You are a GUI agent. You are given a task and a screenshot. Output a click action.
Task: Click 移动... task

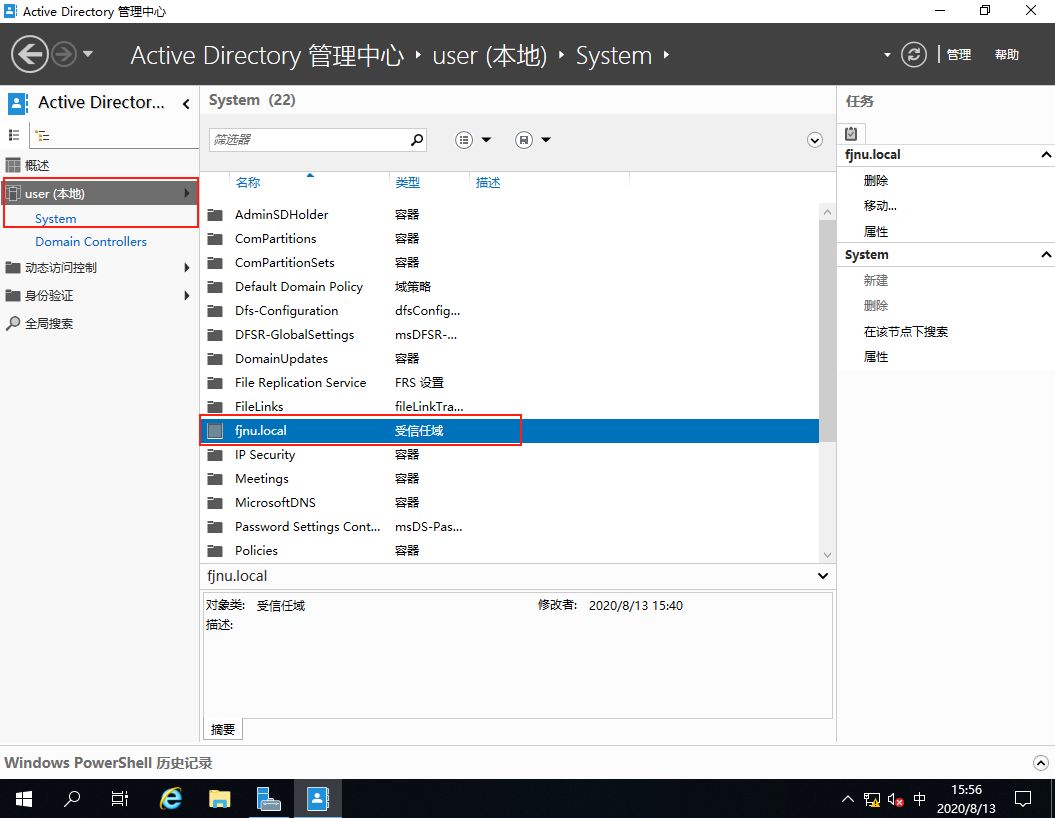click(880, 206)
